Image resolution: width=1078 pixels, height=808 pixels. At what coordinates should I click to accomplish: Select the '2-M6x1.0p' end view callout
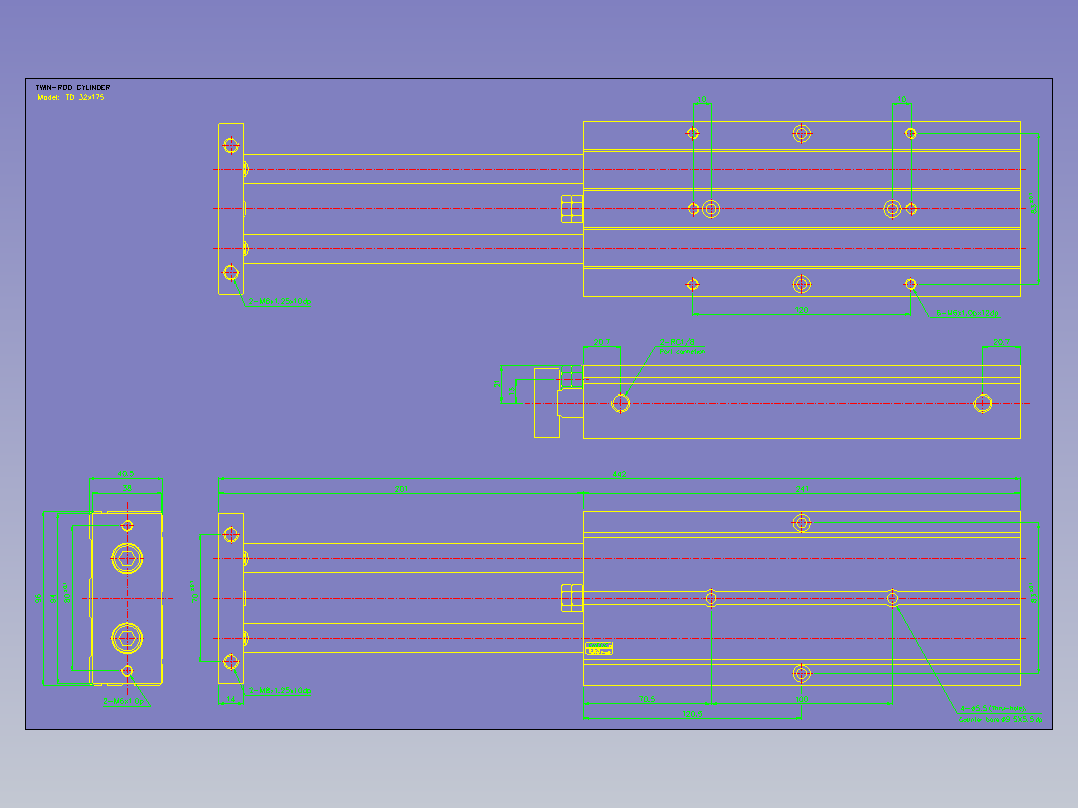(x=124, y=701)
